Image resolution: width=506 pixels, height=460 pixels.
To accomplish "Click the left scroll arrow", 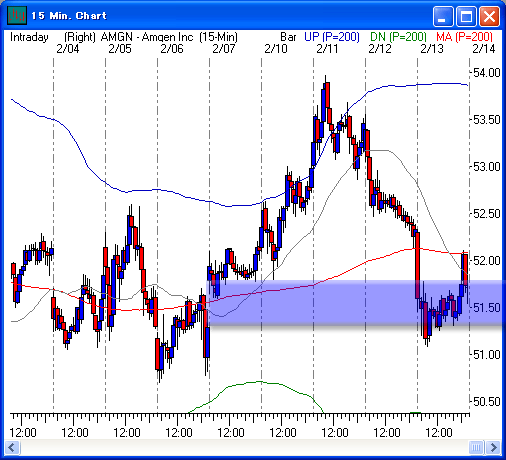I will [12, 447].
